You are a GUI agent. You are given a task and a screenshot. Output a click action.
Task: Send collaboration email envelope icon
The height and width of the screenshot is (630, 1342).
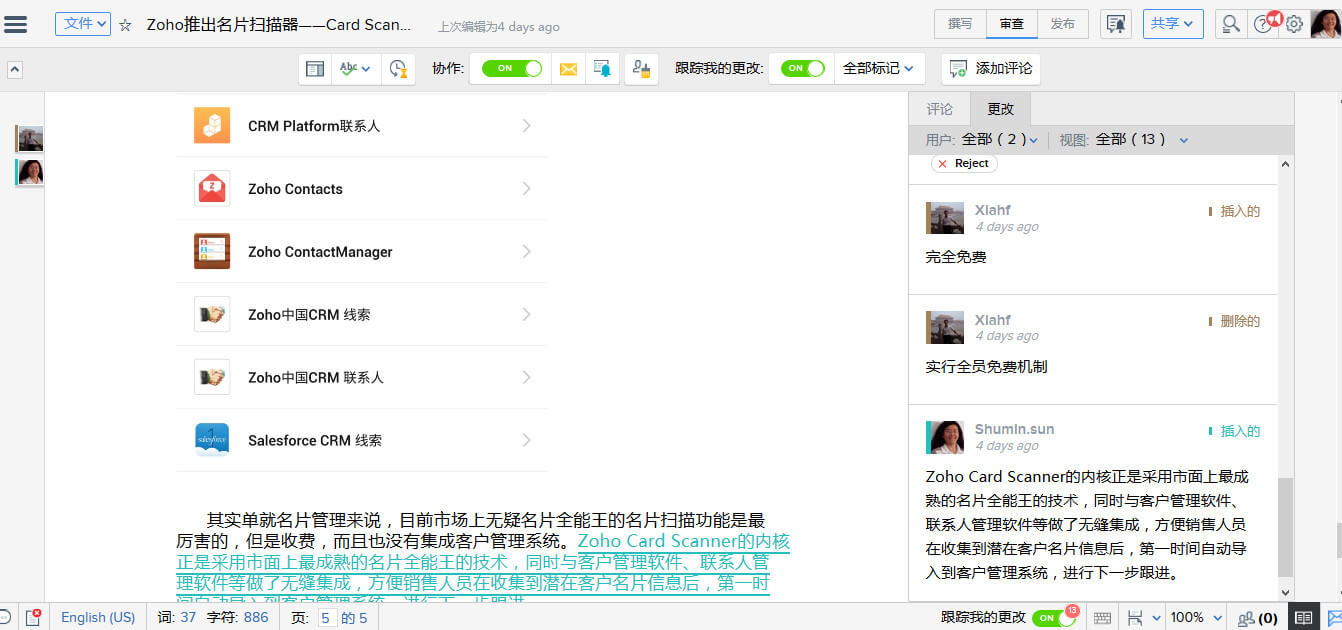tap(568, 69)
